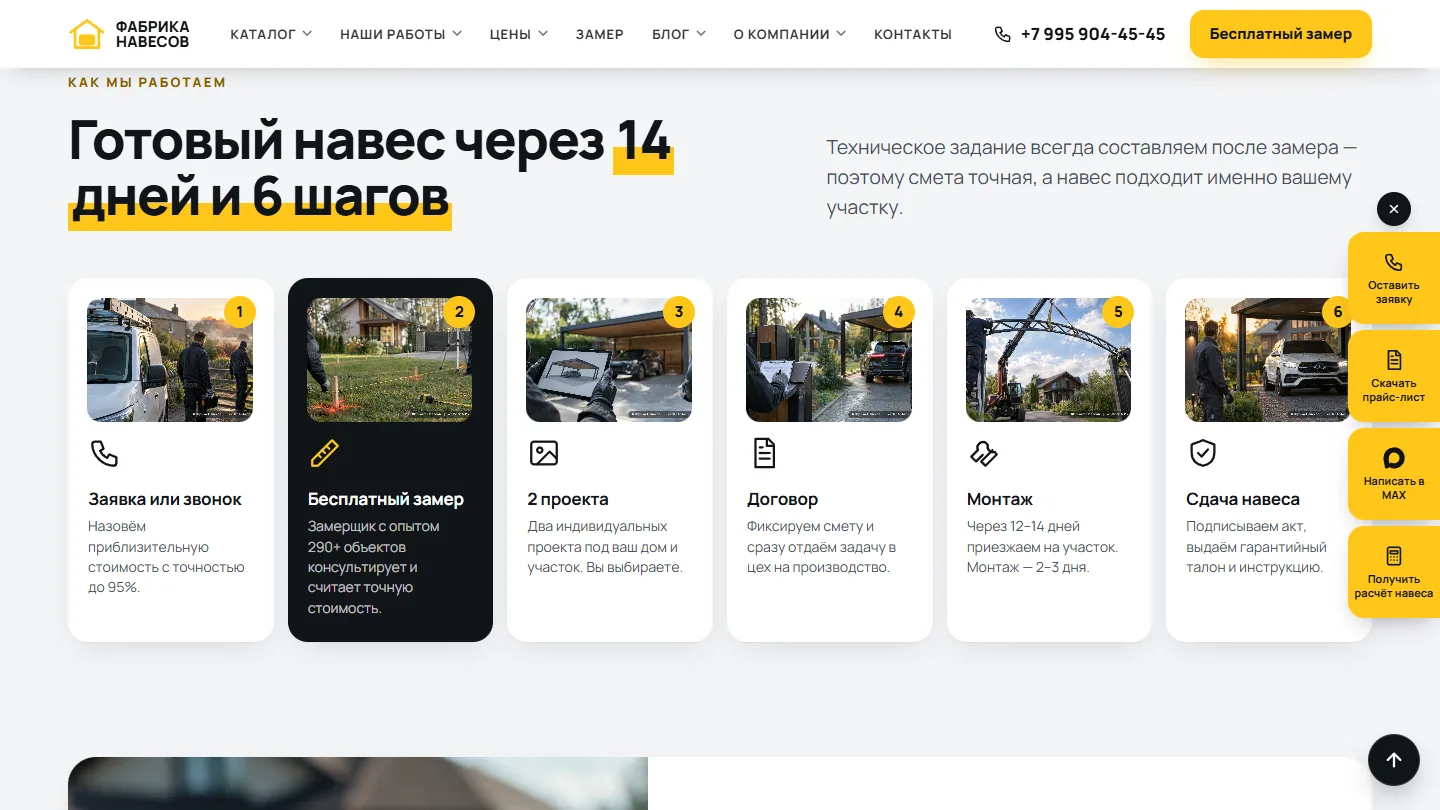Viewport: 1440px width, 810px height.
Task: Click the step 3 tablet project photo
Action: pos(609,360)
